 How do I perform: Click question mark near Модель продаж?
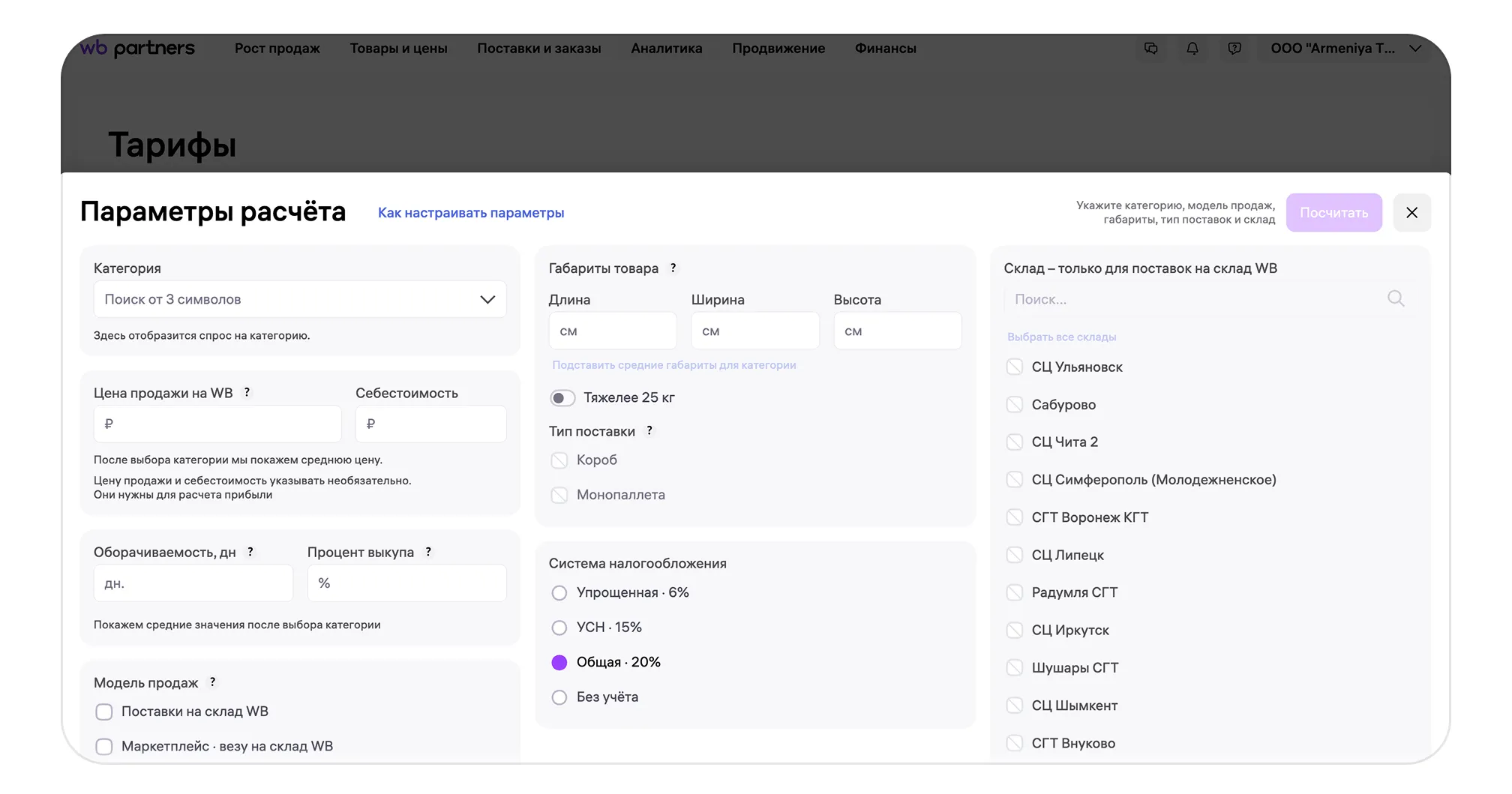coord(213,682)
